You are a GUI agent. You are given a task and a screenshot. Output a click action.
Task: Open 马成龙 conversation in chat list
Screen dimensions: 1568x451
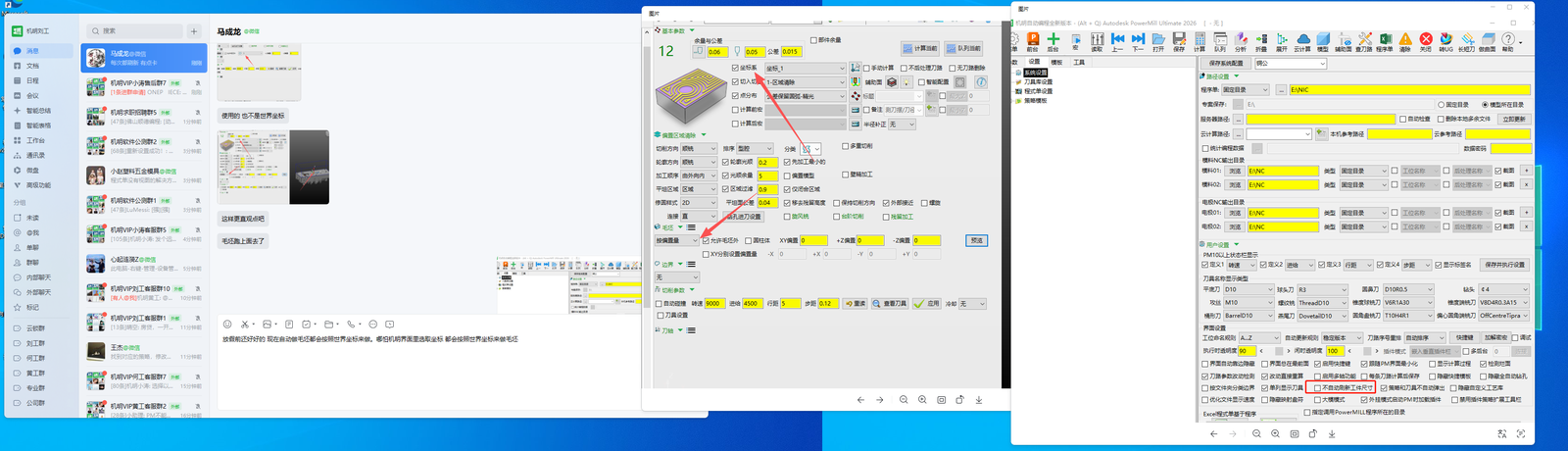point(144,58)
